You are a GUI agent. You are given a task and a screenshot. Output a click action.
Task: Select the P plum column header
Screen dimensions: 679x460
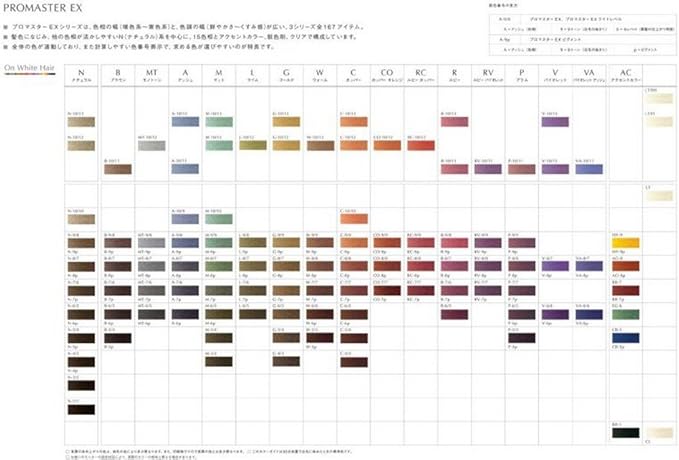pyautogui.click(x=522, y=75)
